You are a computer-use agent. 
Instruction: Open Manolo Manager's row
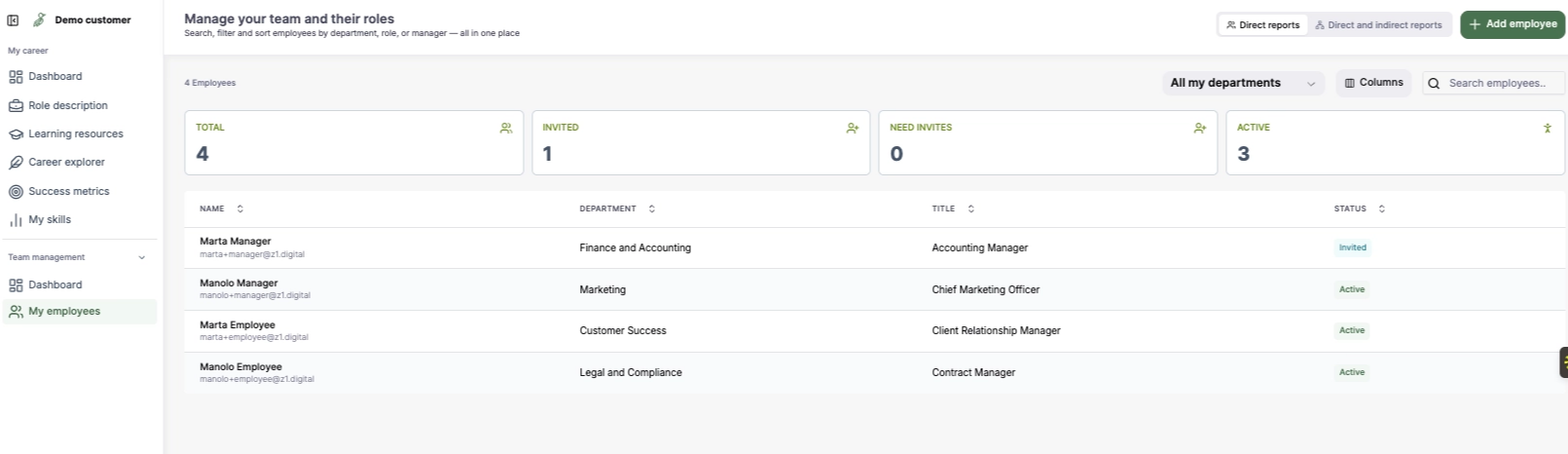coord(875,289)
